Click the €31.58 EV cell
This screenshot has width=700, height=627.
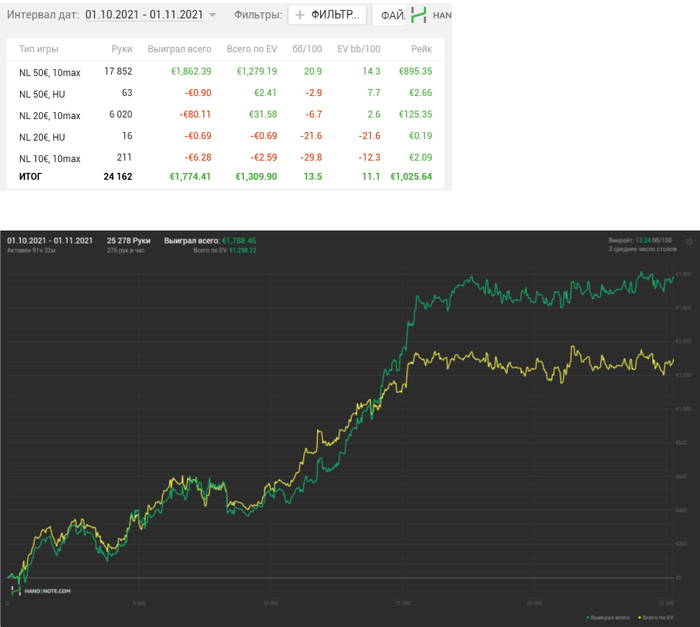click(x=263, y=114)
